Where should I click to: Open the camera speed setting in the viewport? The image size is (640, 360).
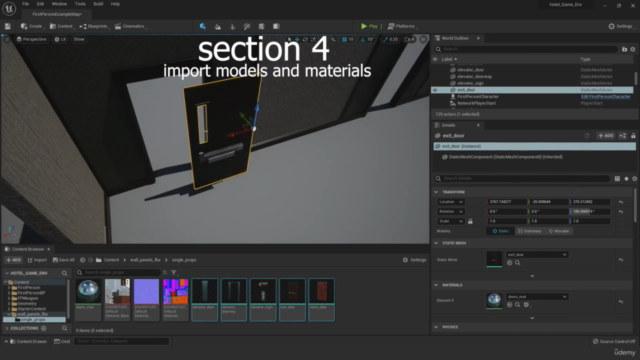pyautogui.click(x=409, y=40)
